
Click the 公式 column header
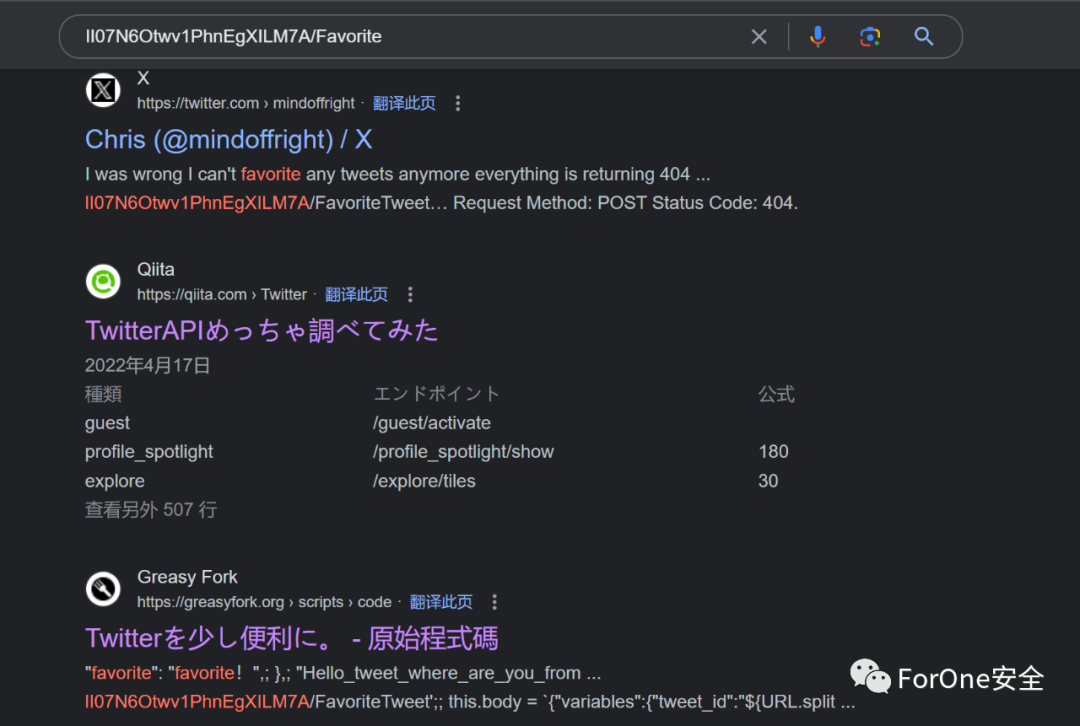point(776,394)
